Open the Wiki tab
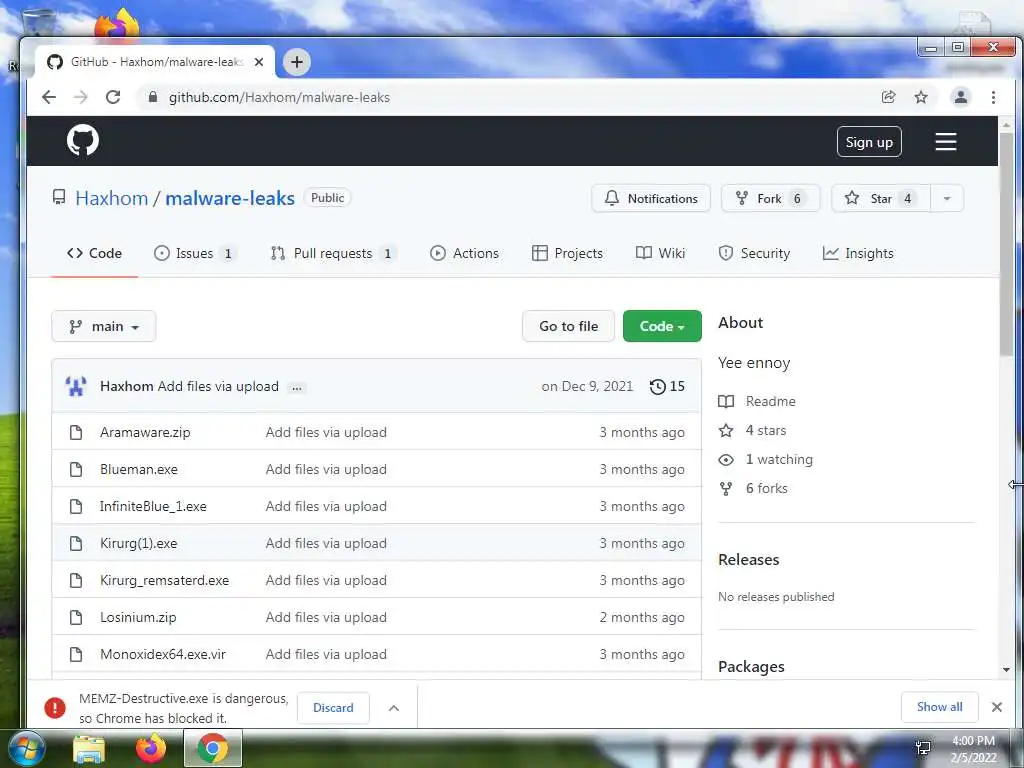 (660, 253)
